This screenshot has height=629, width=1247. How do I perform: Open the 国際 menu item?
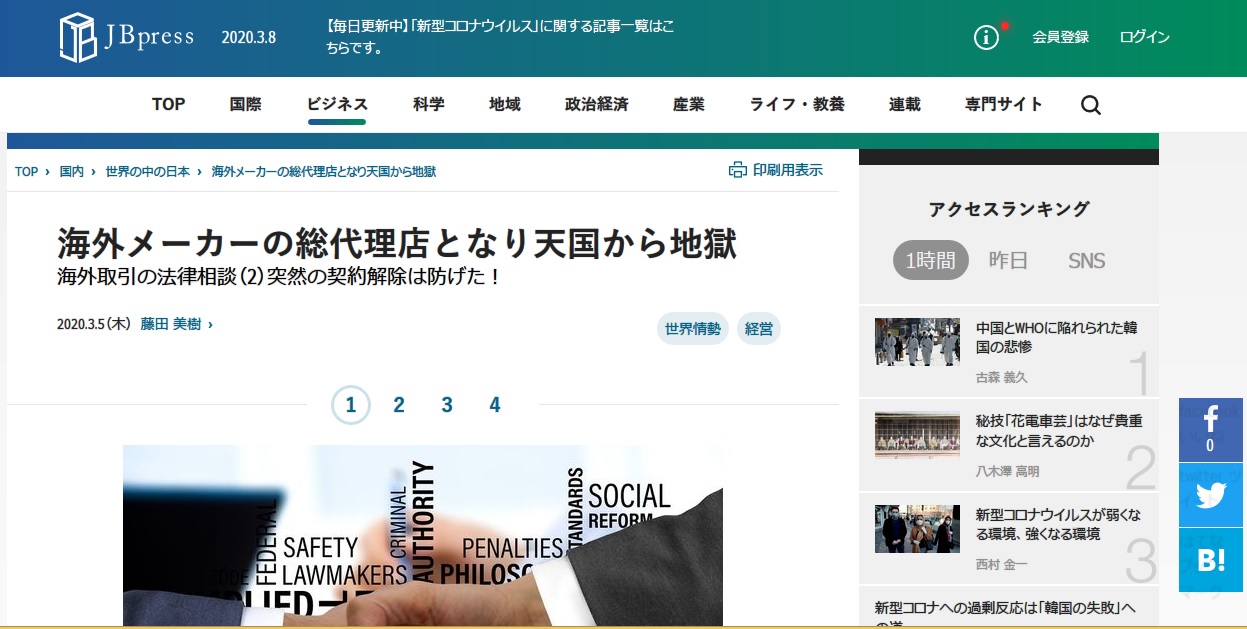pyautogui.click(x=245, y=104)
